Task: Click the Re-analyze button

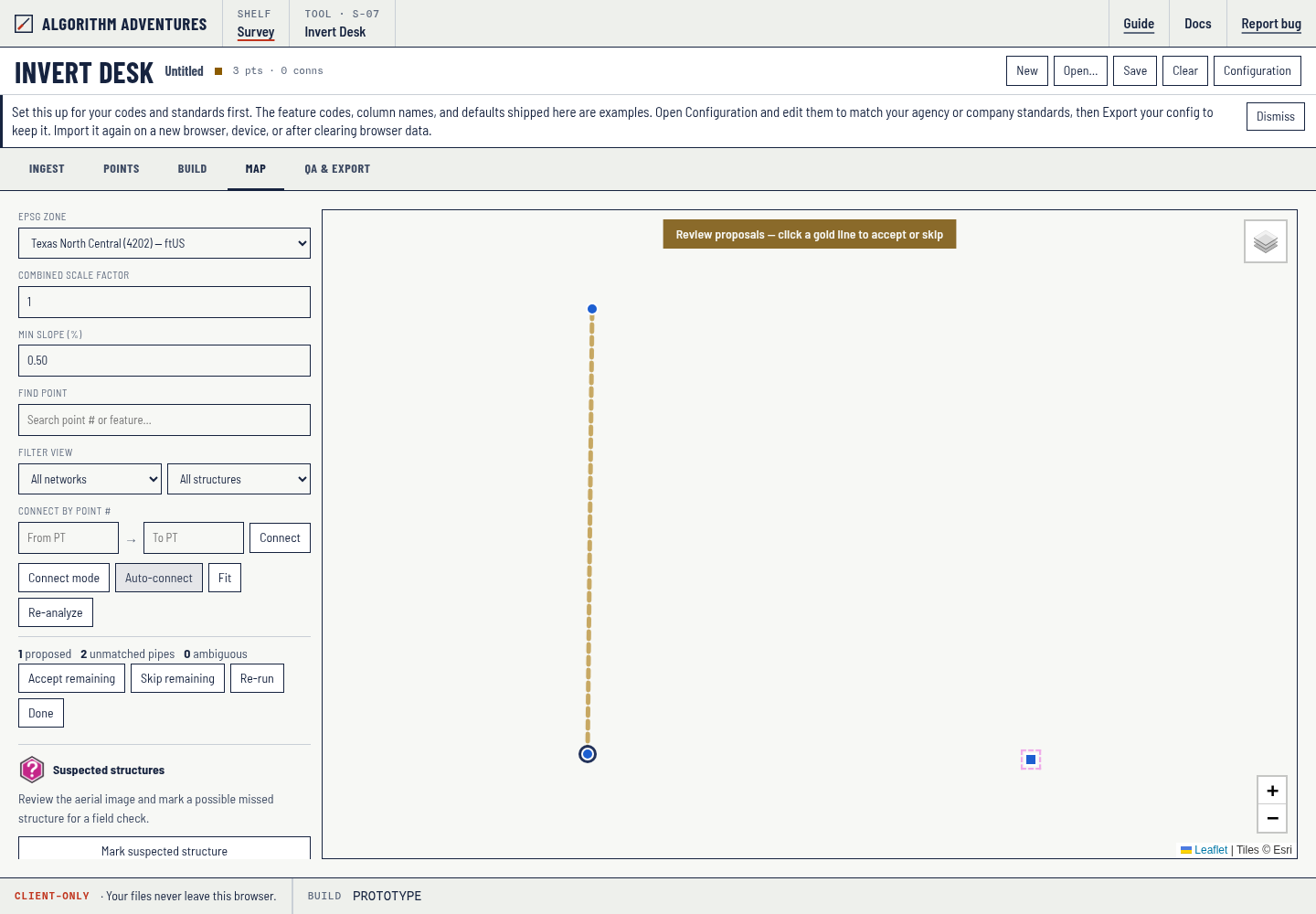Action: 56,612
